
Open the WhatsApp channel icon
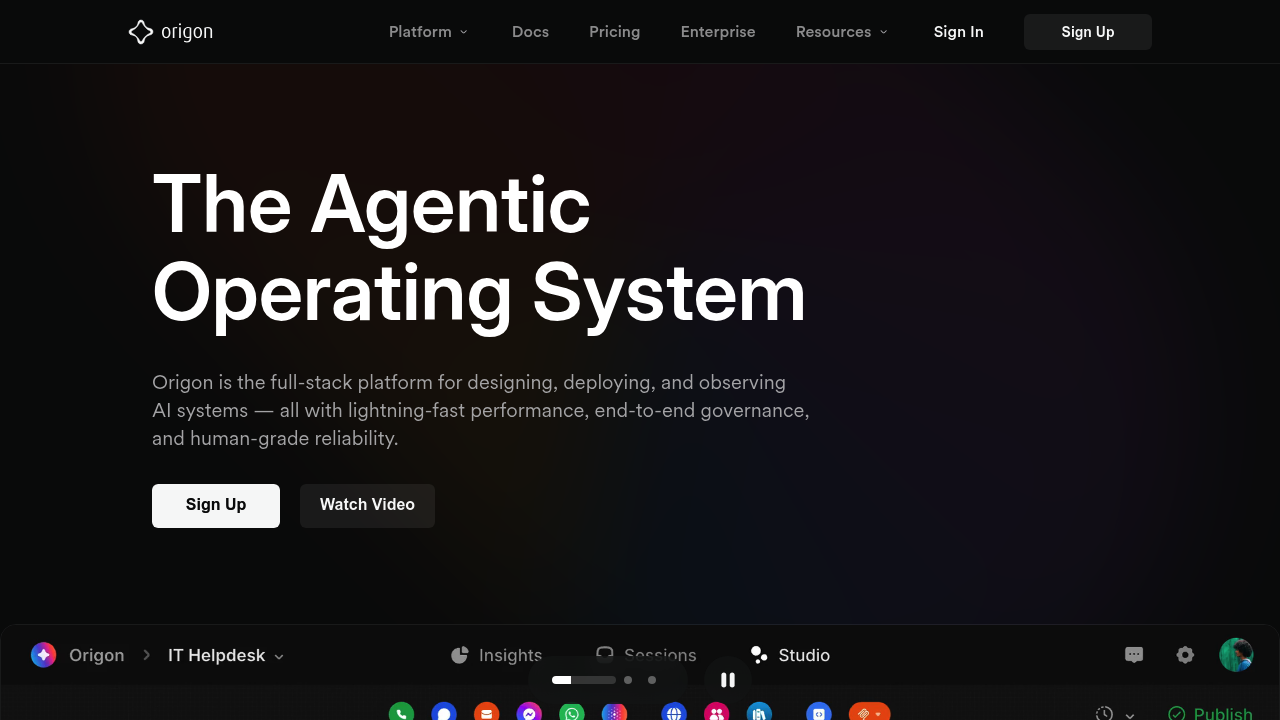click(571, 712)
